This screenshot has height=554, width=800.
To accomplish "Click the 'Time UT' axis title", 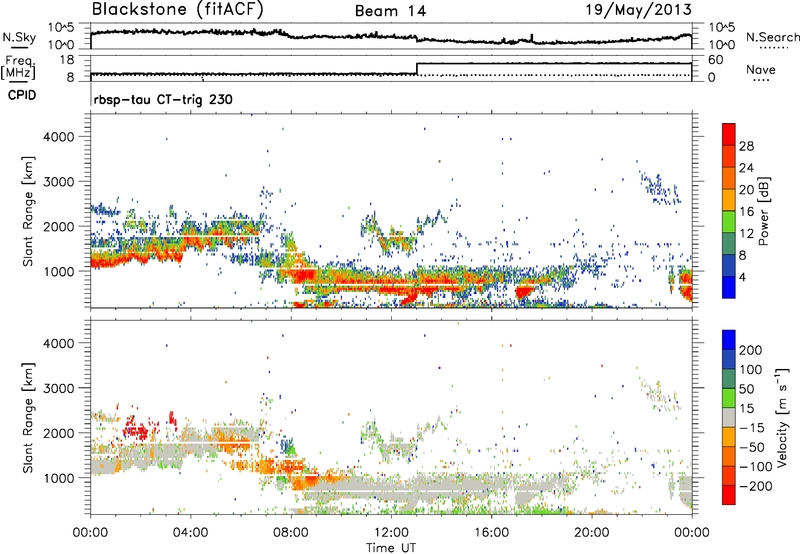I will click(391, 548).
